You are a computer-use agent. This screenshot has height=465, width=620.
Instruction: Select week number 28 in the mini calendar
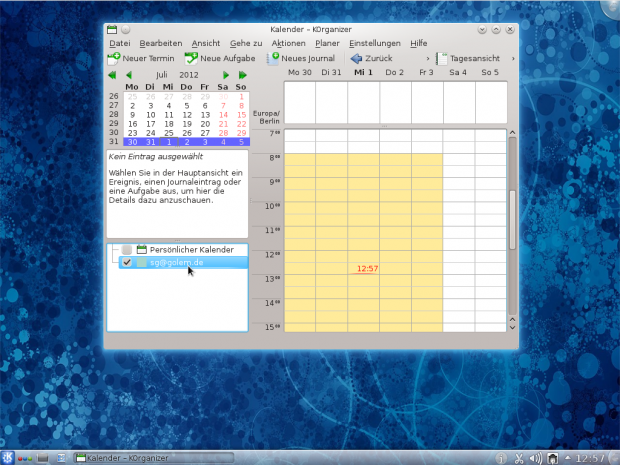[x=114, y=114]
